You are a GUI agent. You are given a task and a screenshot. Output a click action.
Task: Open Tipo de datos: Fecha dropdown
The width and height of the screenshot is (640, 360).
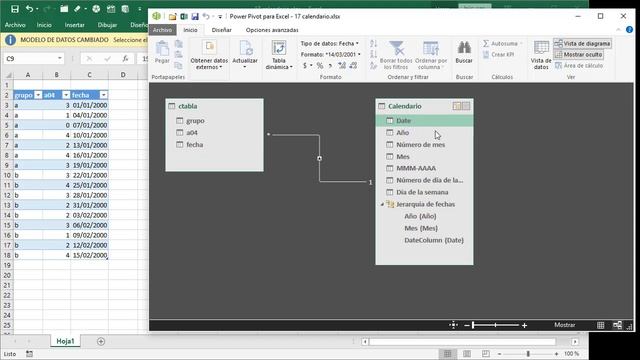[x=329, y=43]
